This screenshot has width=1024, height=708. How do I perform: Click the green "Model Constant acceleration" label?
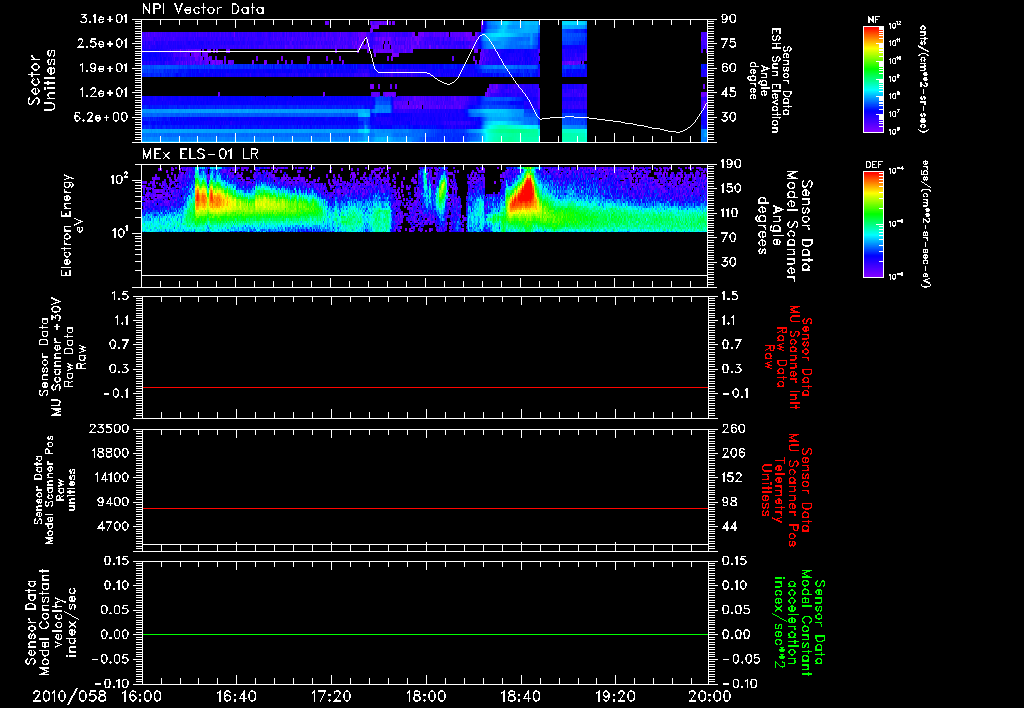click(x=798, y=622)
